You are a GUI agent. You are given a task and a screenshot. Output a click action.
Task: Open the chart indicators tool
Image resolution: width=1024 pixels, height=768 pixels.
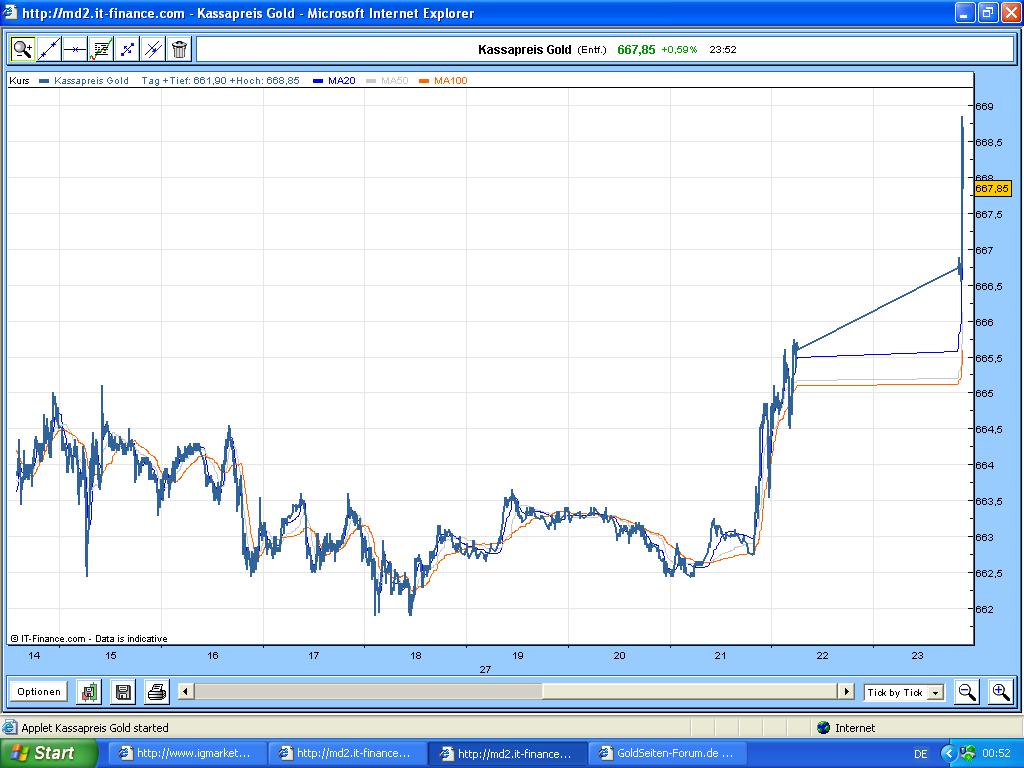tap(101, 49)
